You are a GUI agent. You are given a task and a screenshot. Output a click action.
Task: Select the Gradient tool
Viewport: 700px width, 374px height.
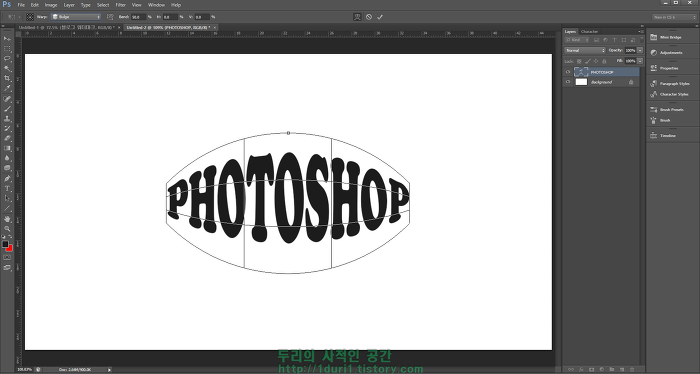[7, 148]
